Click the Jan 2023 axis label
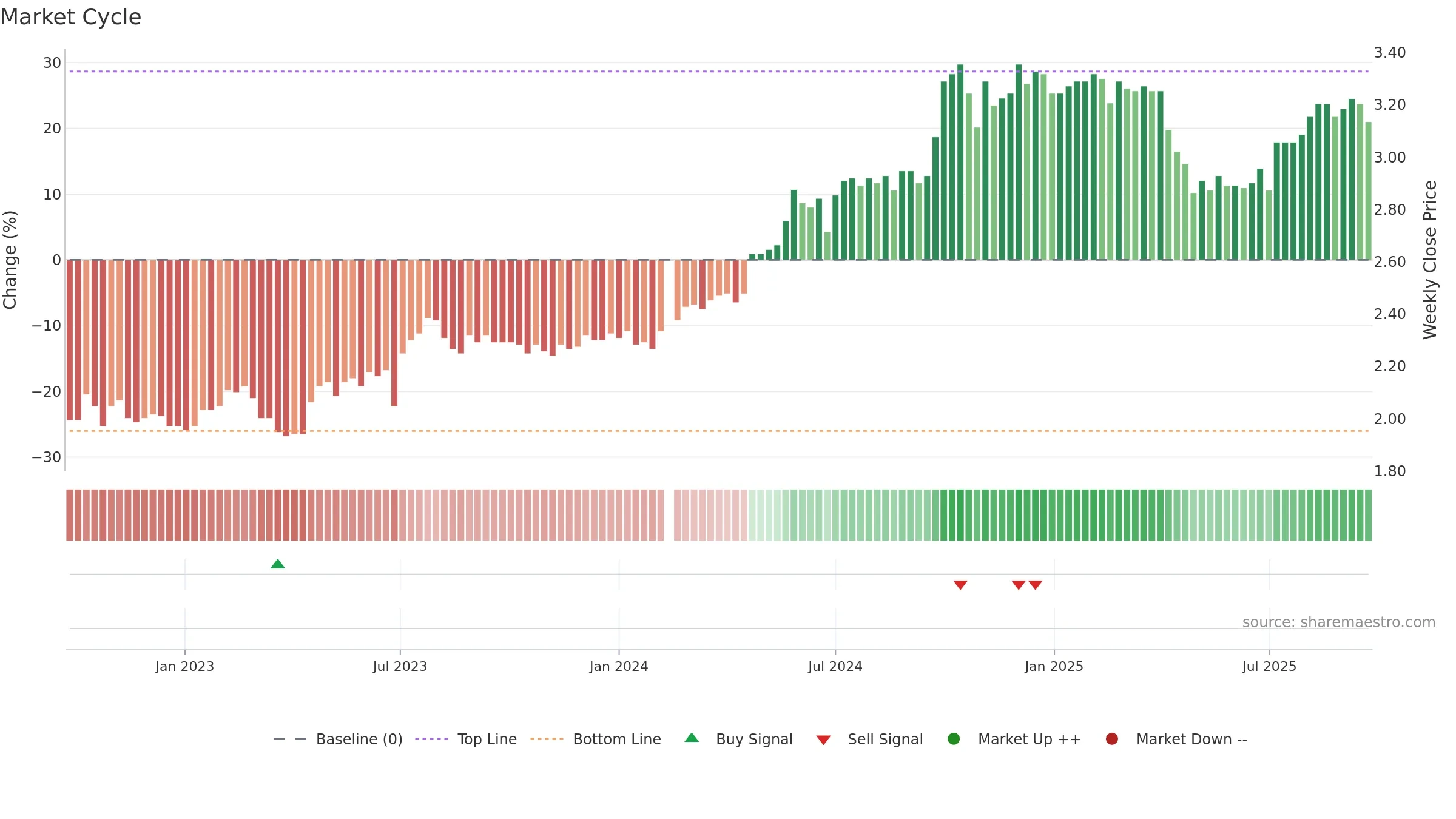This screenshot has width=1456, height=819. pyautogui.click(x=184, y=666)
